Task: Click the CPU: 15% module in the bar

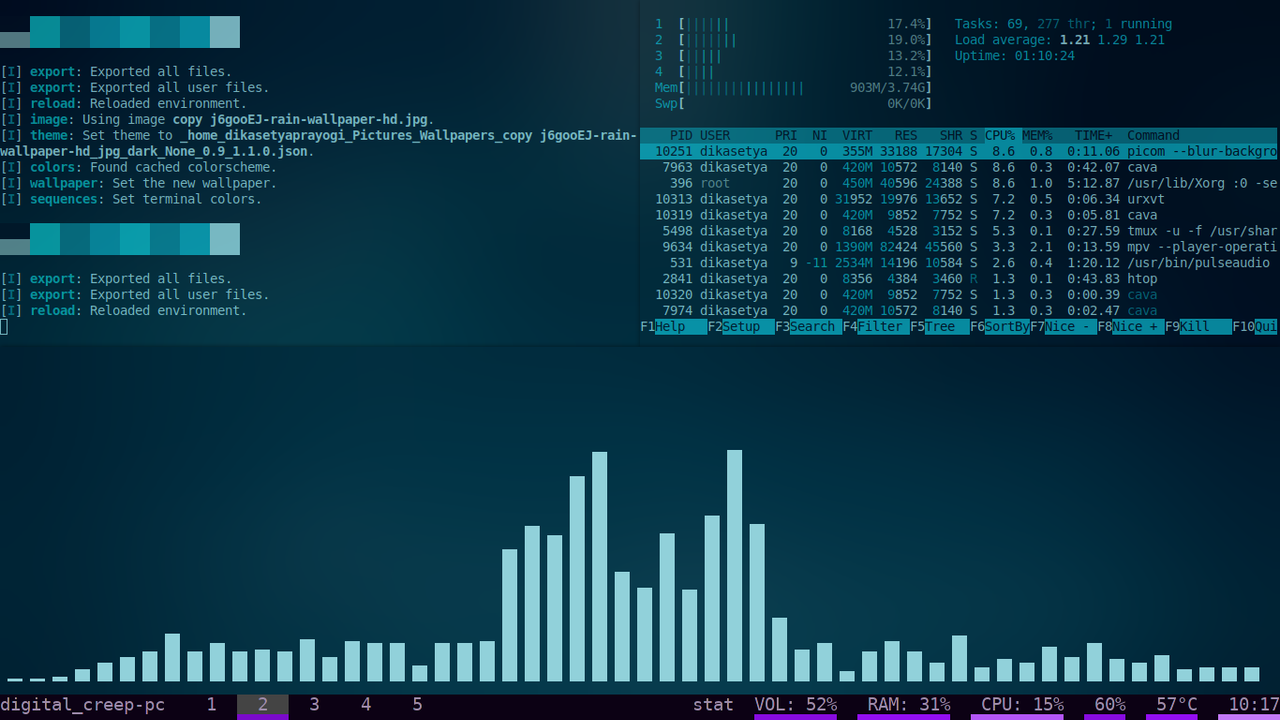Action: (x=1022, y=705)
